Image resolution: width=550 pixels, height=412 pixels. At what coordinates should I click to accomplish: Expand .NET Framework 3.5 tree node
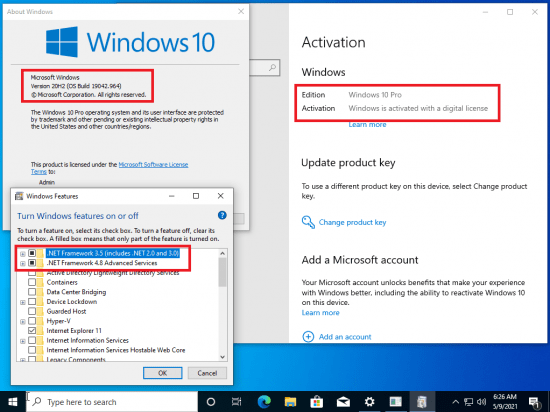23,254
